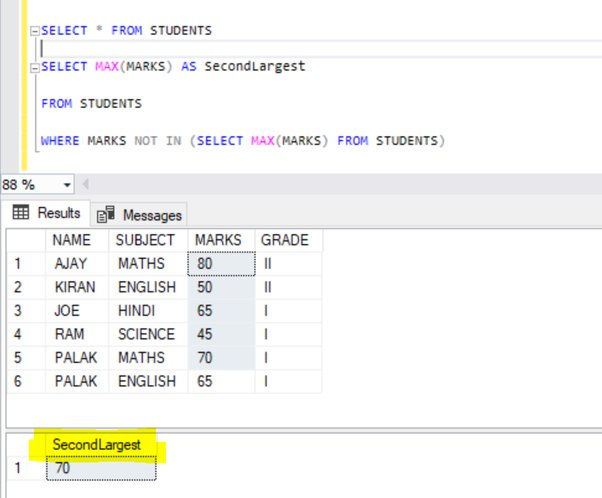Select the GRADE column header

tap(288, 240)
